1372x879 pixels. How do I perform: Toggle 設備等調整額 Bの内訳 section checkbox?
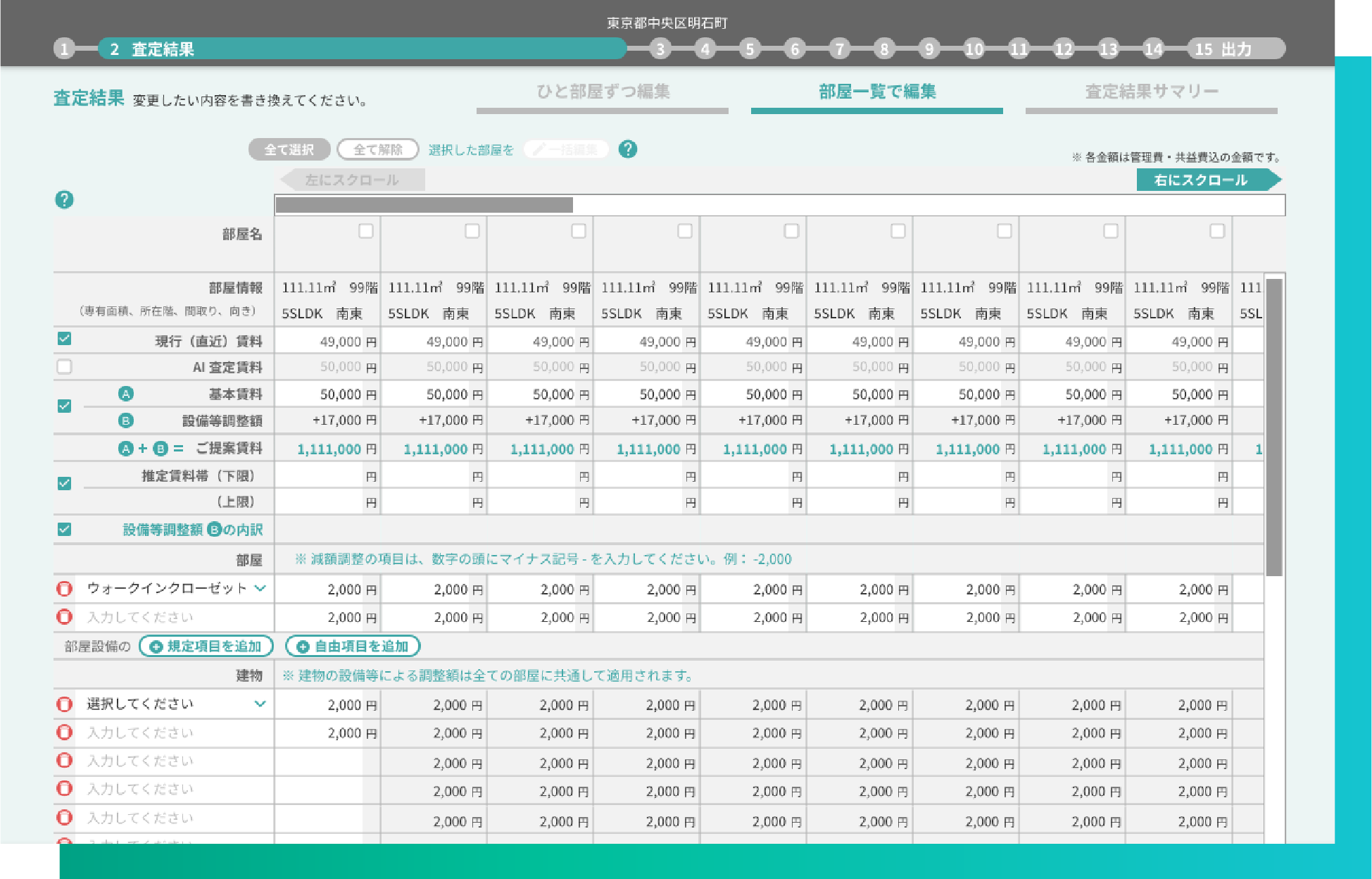64,529
